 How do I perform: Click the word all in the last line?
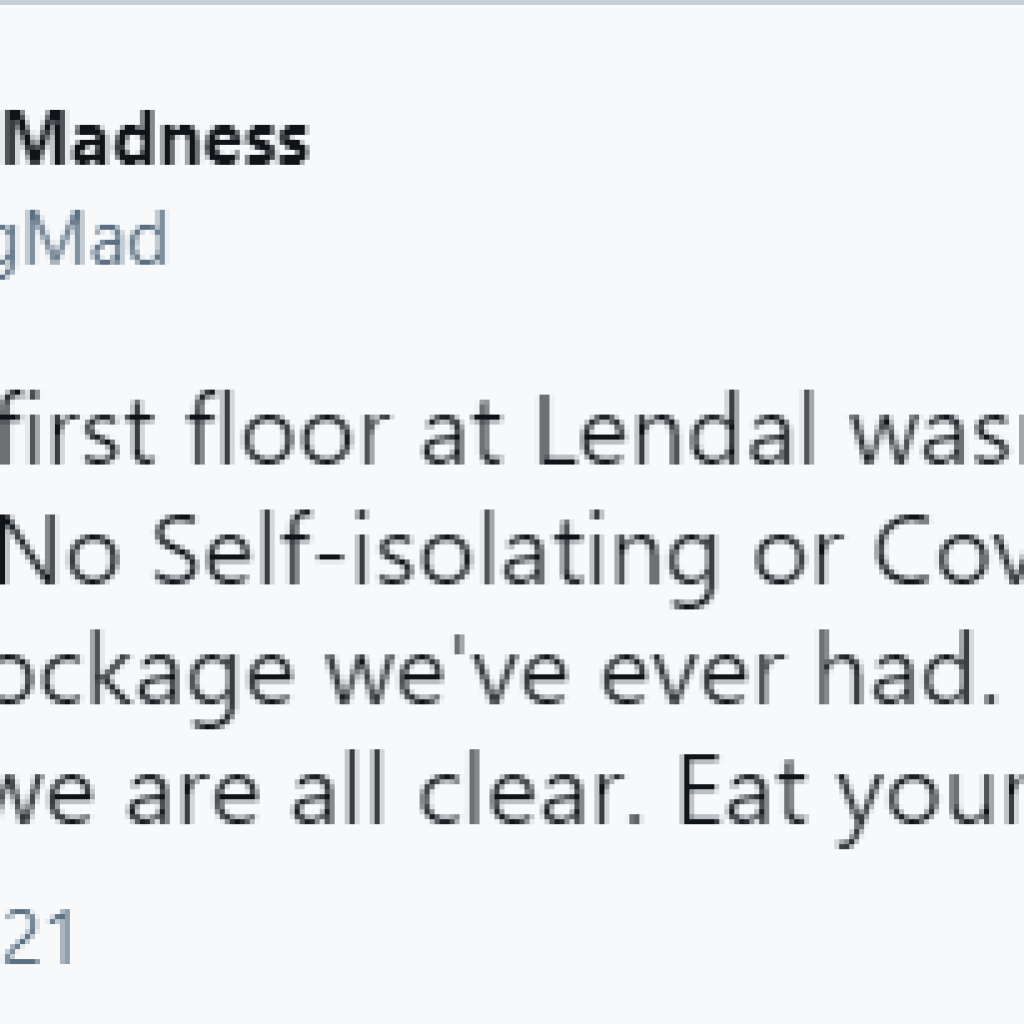point(338,788)
